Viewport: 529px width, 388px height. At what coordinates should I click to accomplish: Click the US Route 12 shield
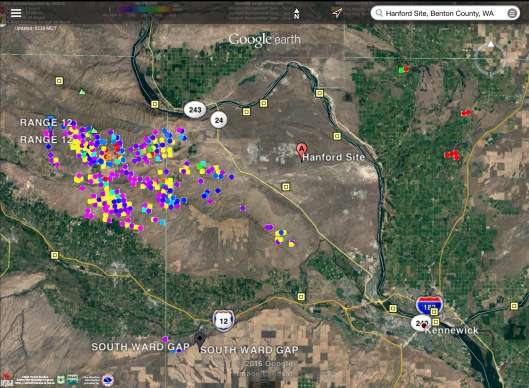point(224,321)
